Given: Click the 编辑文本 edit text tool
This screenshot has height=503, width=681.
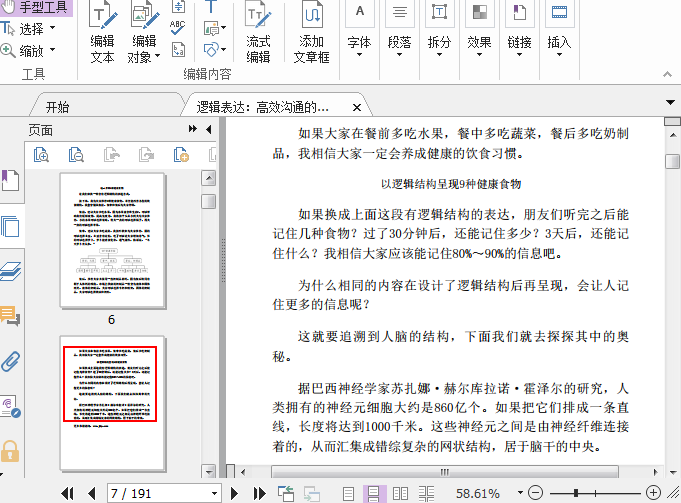Looking at the screenshot, I should [x=102, y=33].
